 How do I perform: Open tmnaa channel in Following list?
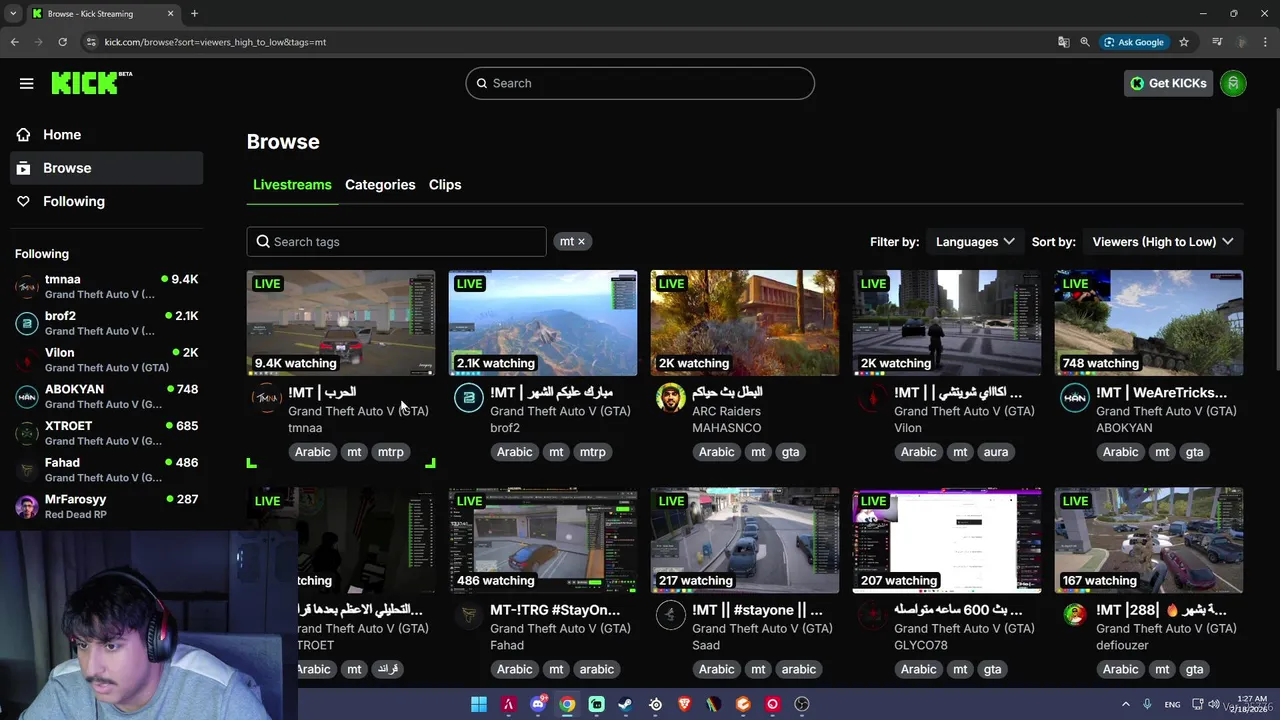[x=107, y=286]
